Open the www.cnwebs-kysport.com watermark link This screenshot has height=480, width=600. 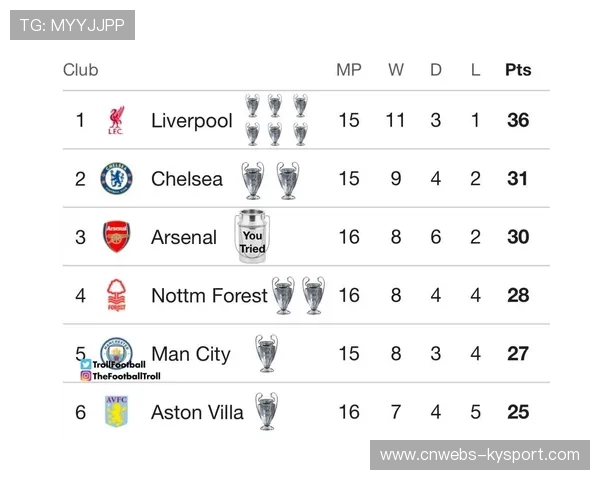(480, 455)
